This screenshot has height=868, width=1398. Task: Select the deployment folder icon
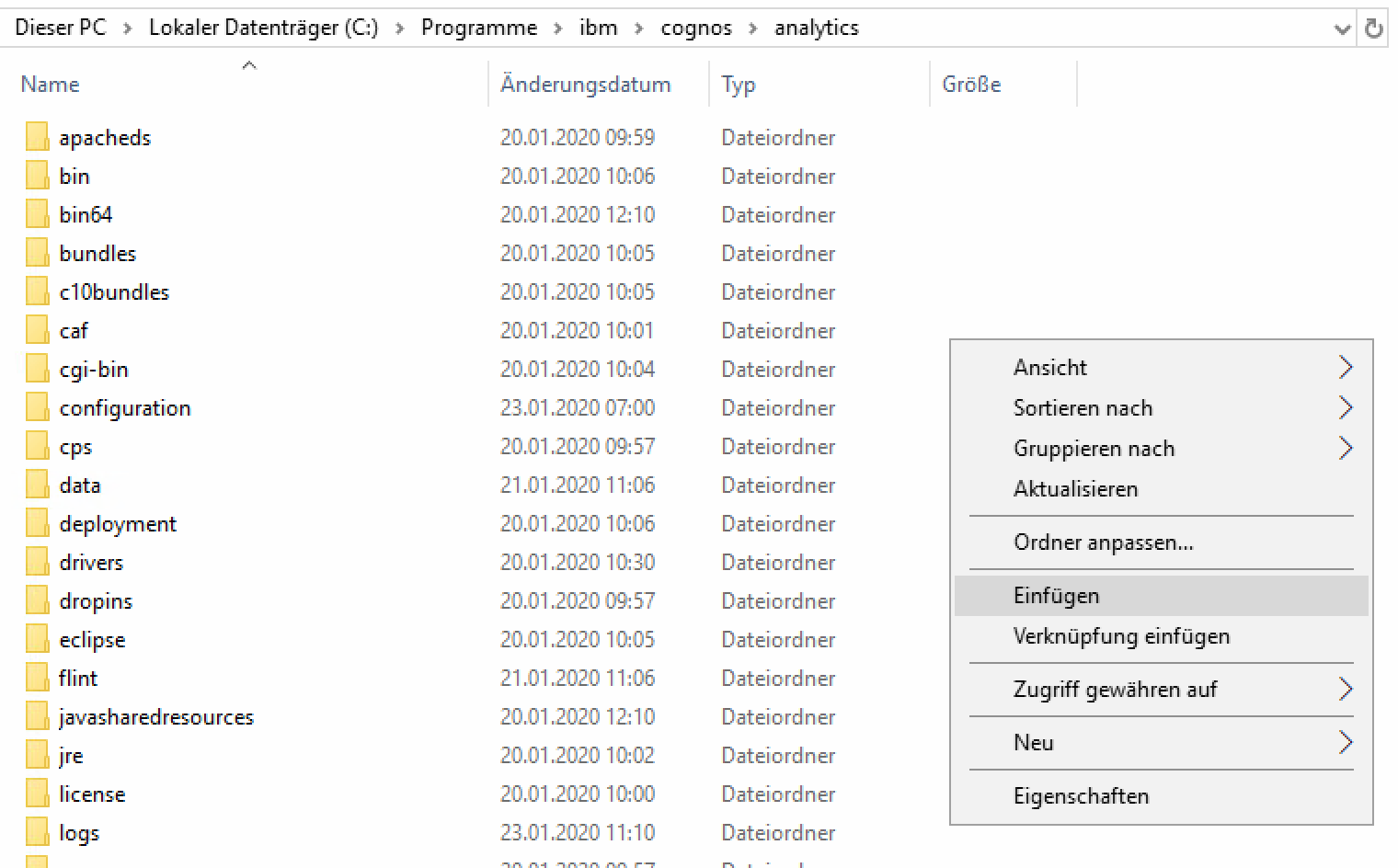point(37,523)
